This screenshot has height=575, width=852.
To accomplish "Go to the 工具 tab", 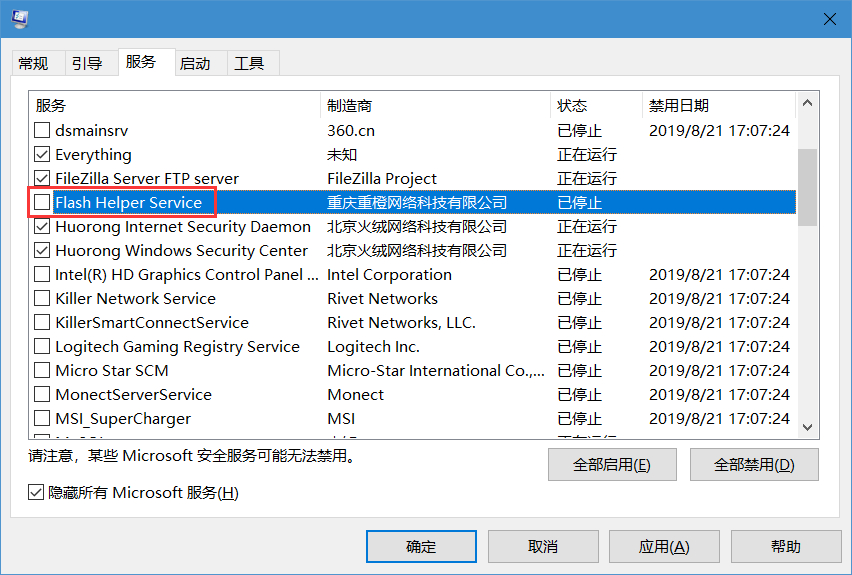I will (249, 63).
